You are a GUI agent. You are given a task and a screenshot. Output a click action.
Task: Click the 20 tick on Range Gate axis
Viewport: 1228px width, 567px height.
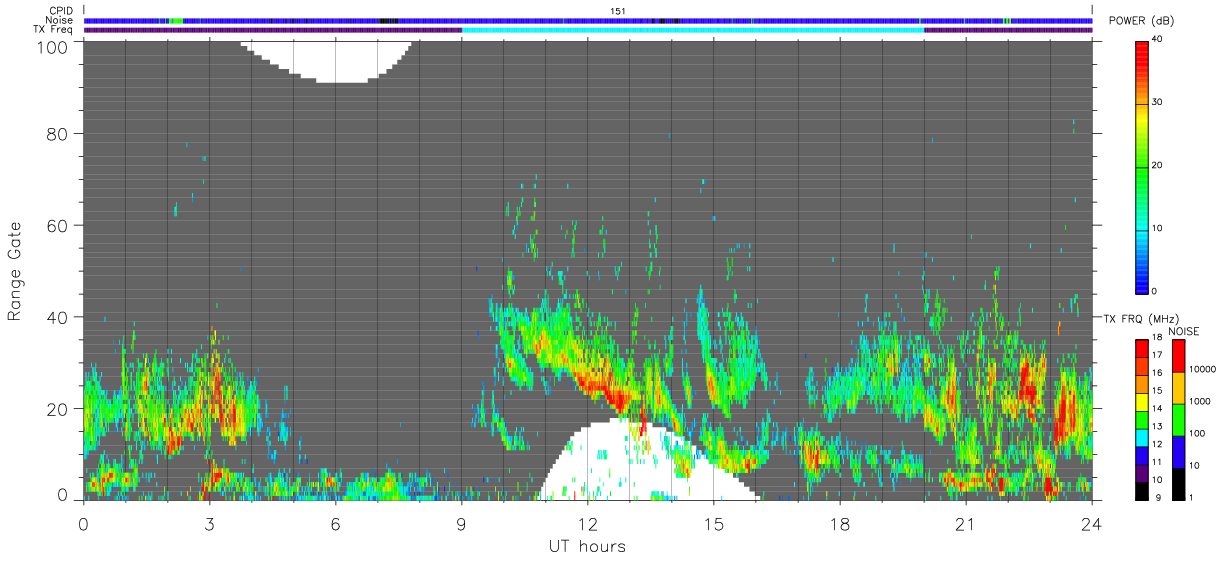tap(58, 409)
